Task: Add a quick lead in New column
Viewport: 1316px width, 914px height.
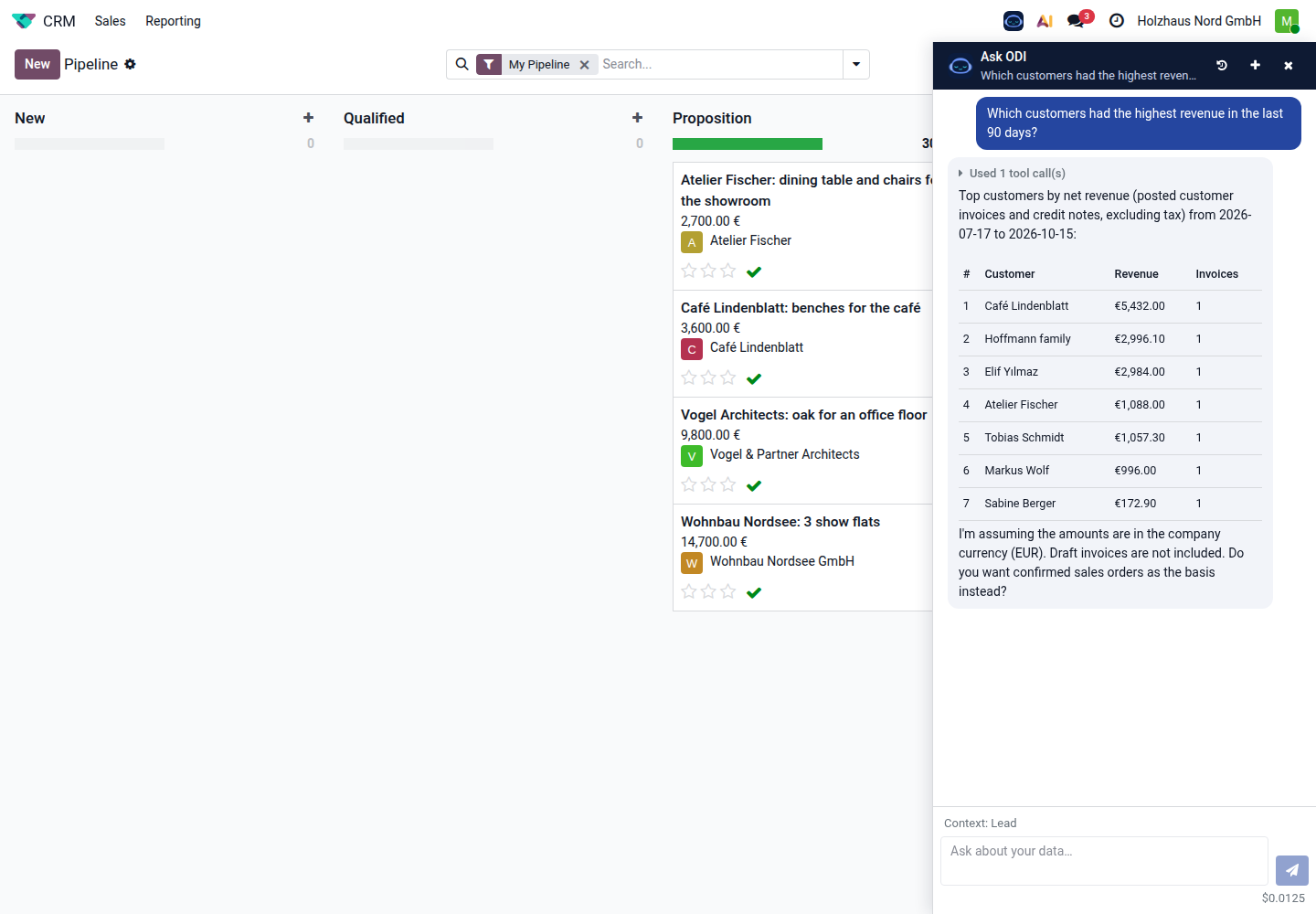Action: (309, 118)
